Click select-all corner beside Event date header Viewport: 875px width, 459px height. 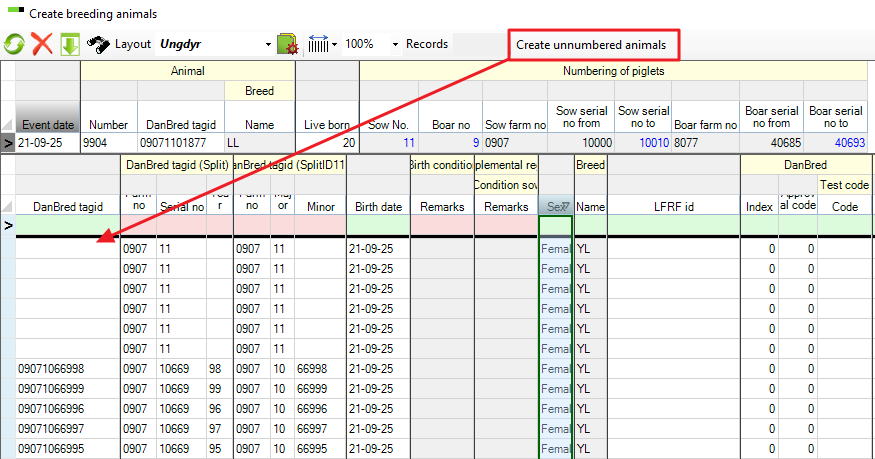point(8,124)
